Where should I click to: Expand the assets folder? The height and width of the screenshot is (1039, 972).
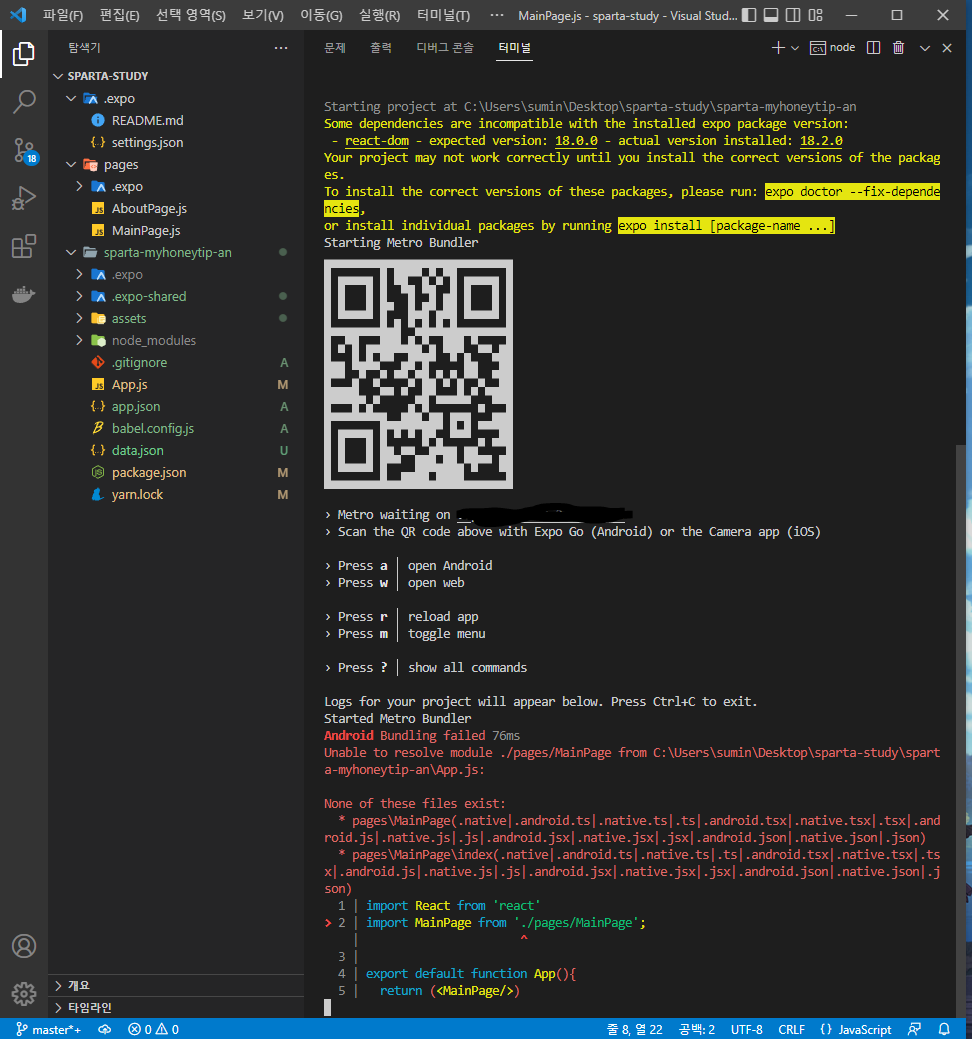[176, 318]
